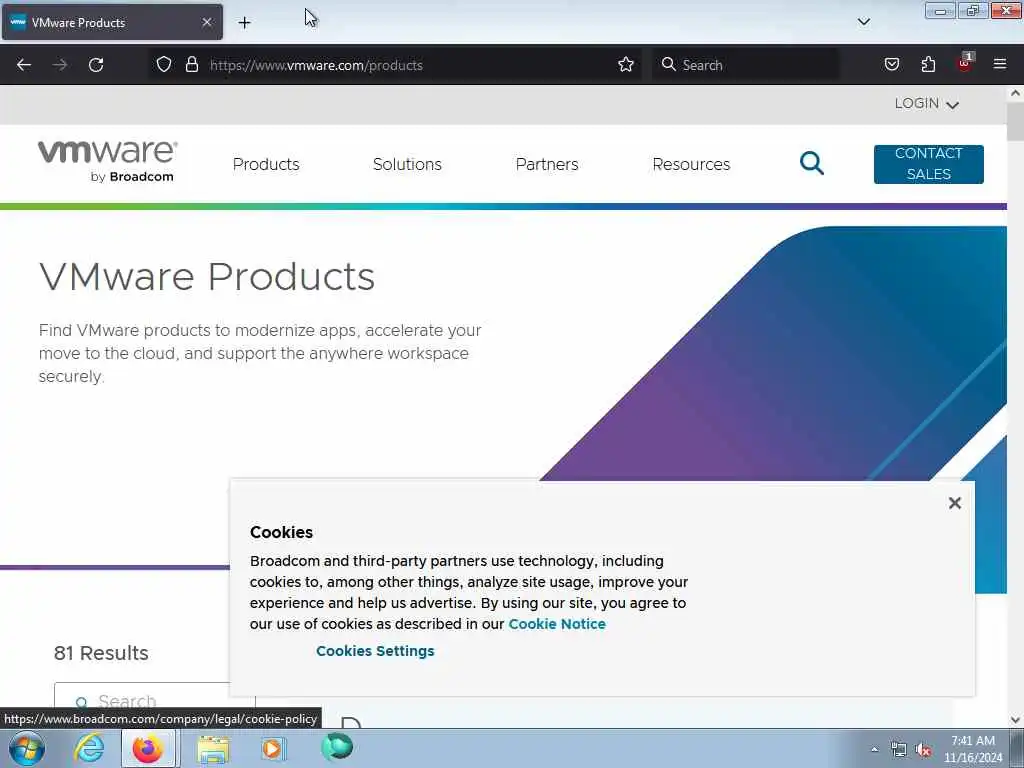
Task: Click the site security padlock icon
Action: (191, 65)
